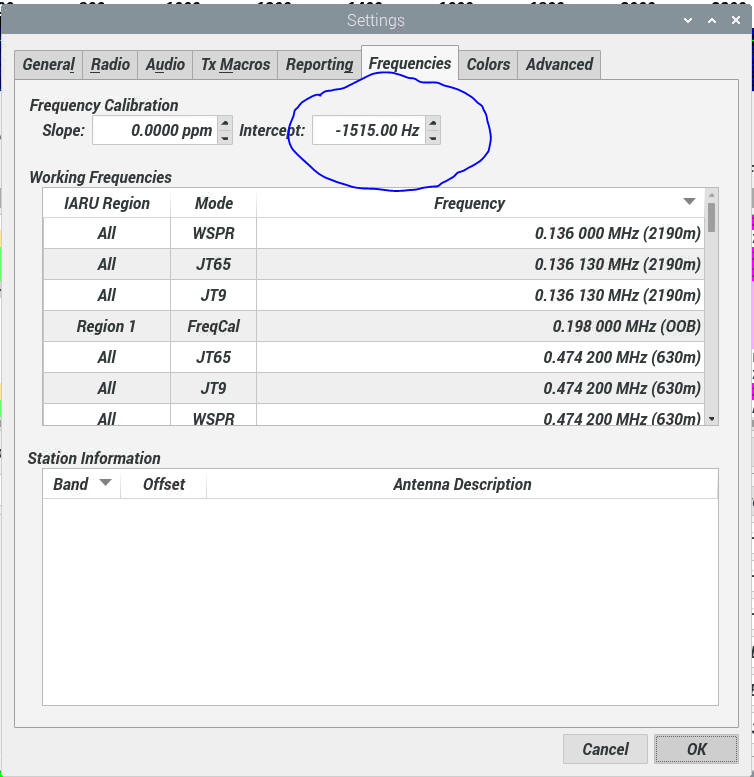Switch to the Colors tab

point(488,64)
